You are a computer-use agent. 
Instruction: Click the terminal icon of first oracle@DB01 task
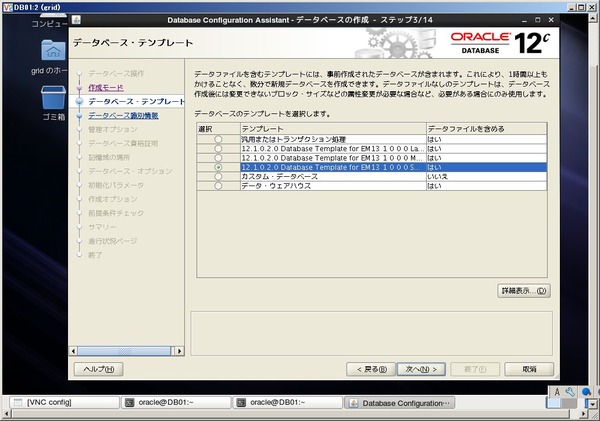pos(130,403)
